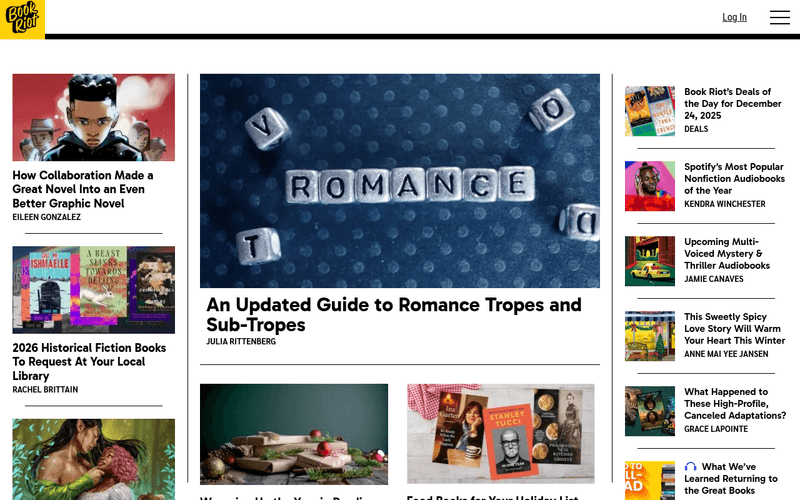Open How Collaboration Made a Great Novel headline

point(83,189)
